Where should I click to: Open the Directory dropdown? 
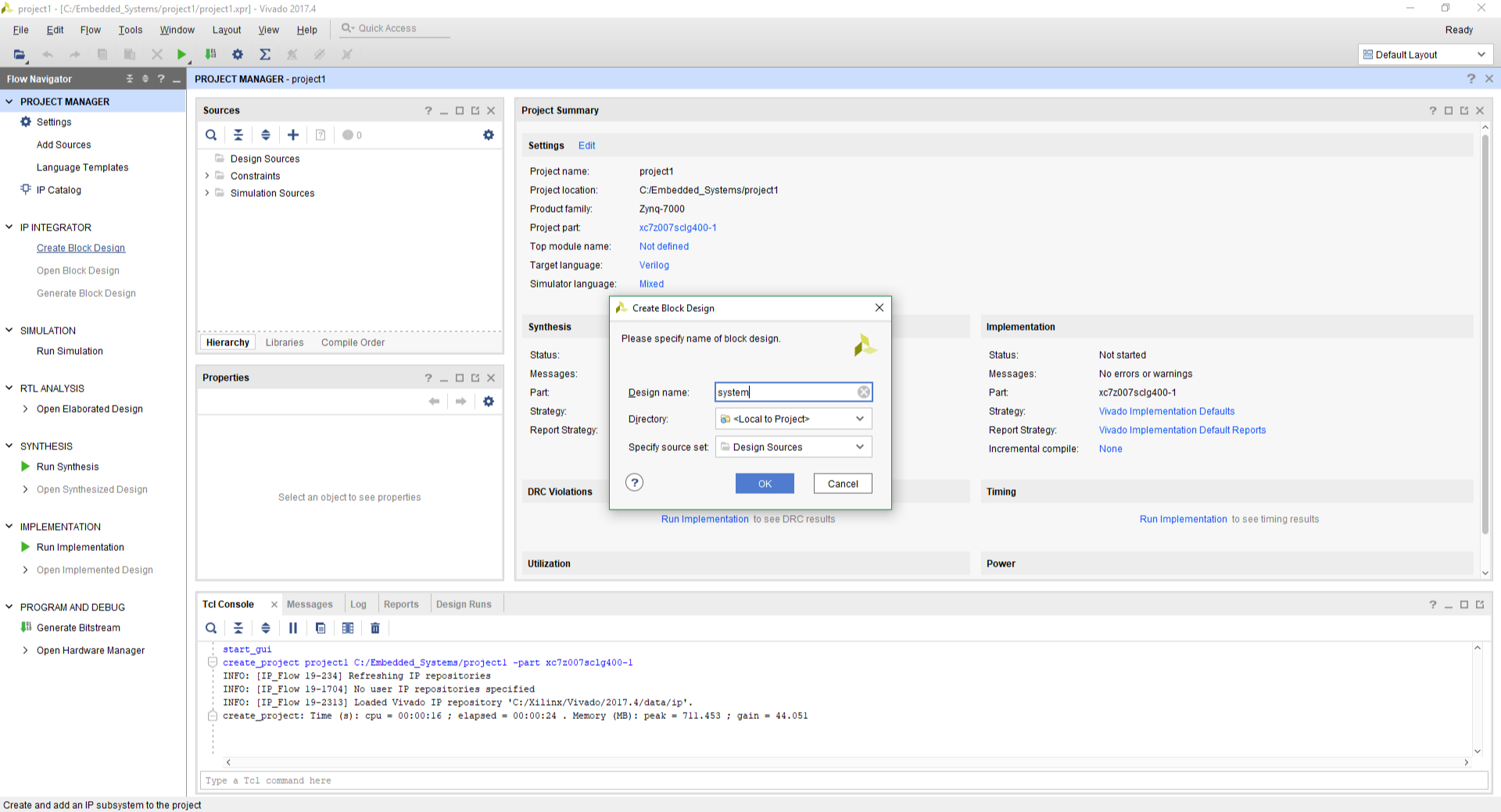click(x=793, y=419)
